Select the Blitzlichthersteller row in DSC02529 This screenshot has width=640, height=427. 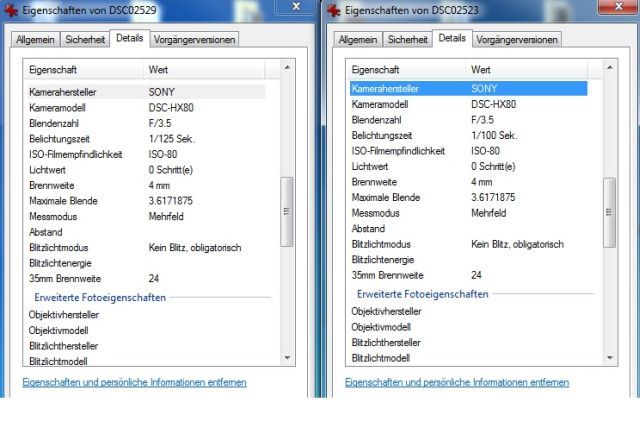(146, 346)
